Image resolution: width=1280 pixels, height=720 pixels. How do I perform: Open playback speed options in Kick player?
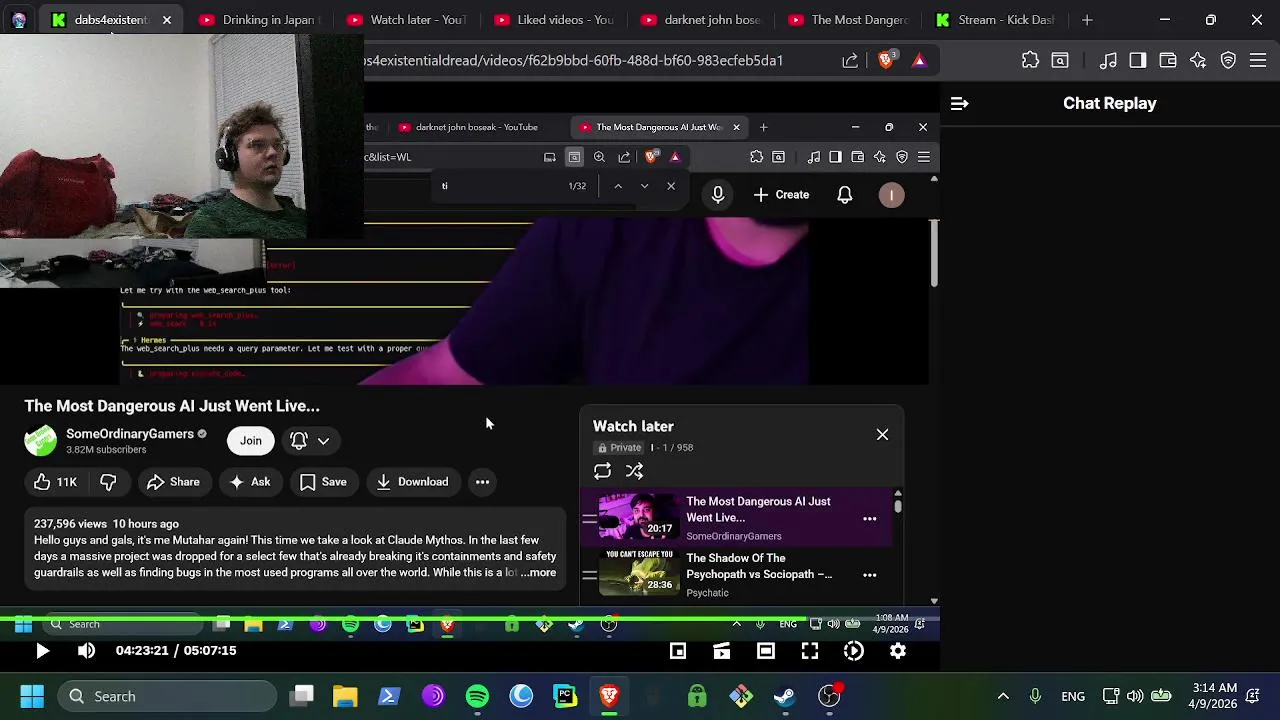(854, 651)
